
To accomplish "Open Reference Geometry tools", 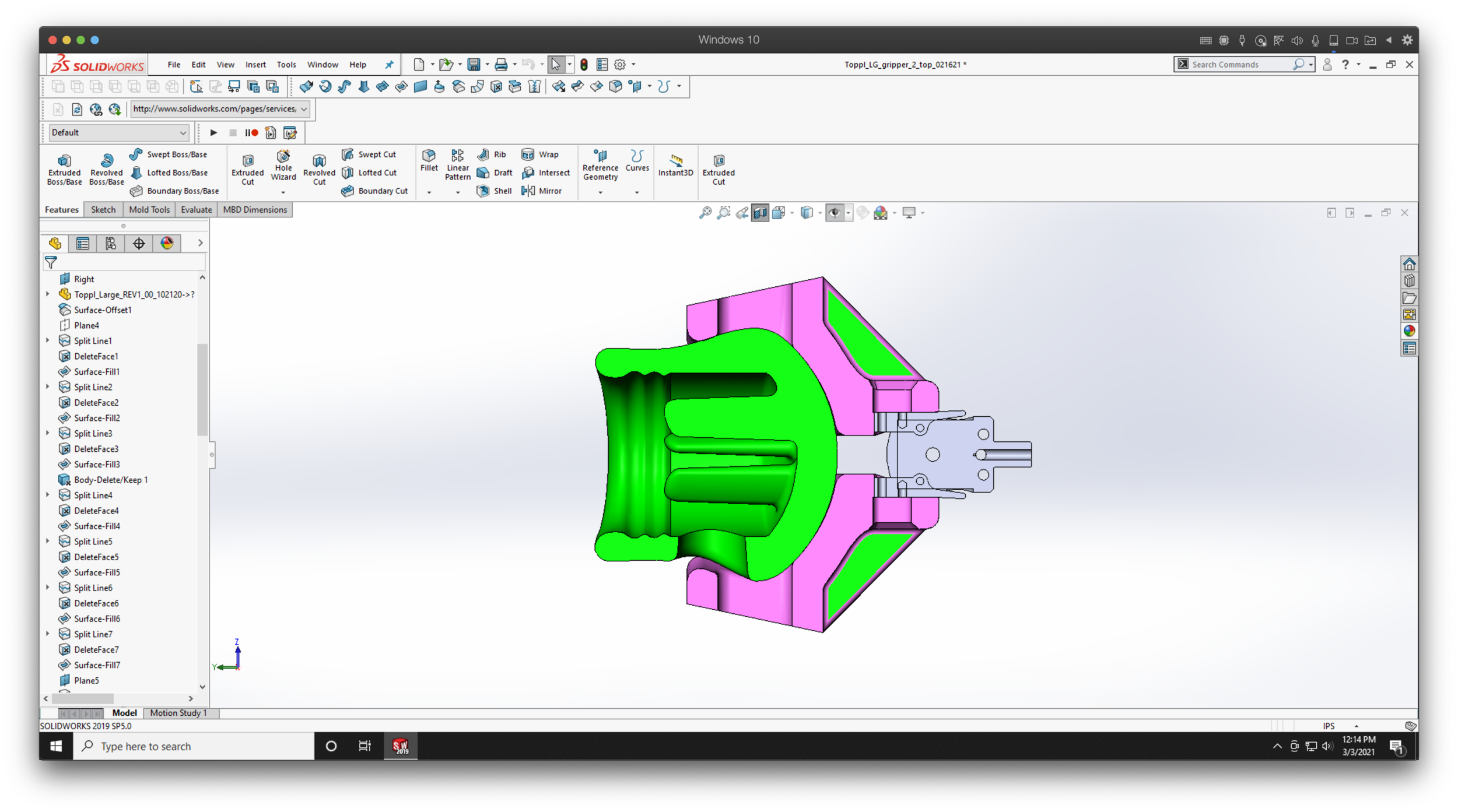I will tap(600, 165).
